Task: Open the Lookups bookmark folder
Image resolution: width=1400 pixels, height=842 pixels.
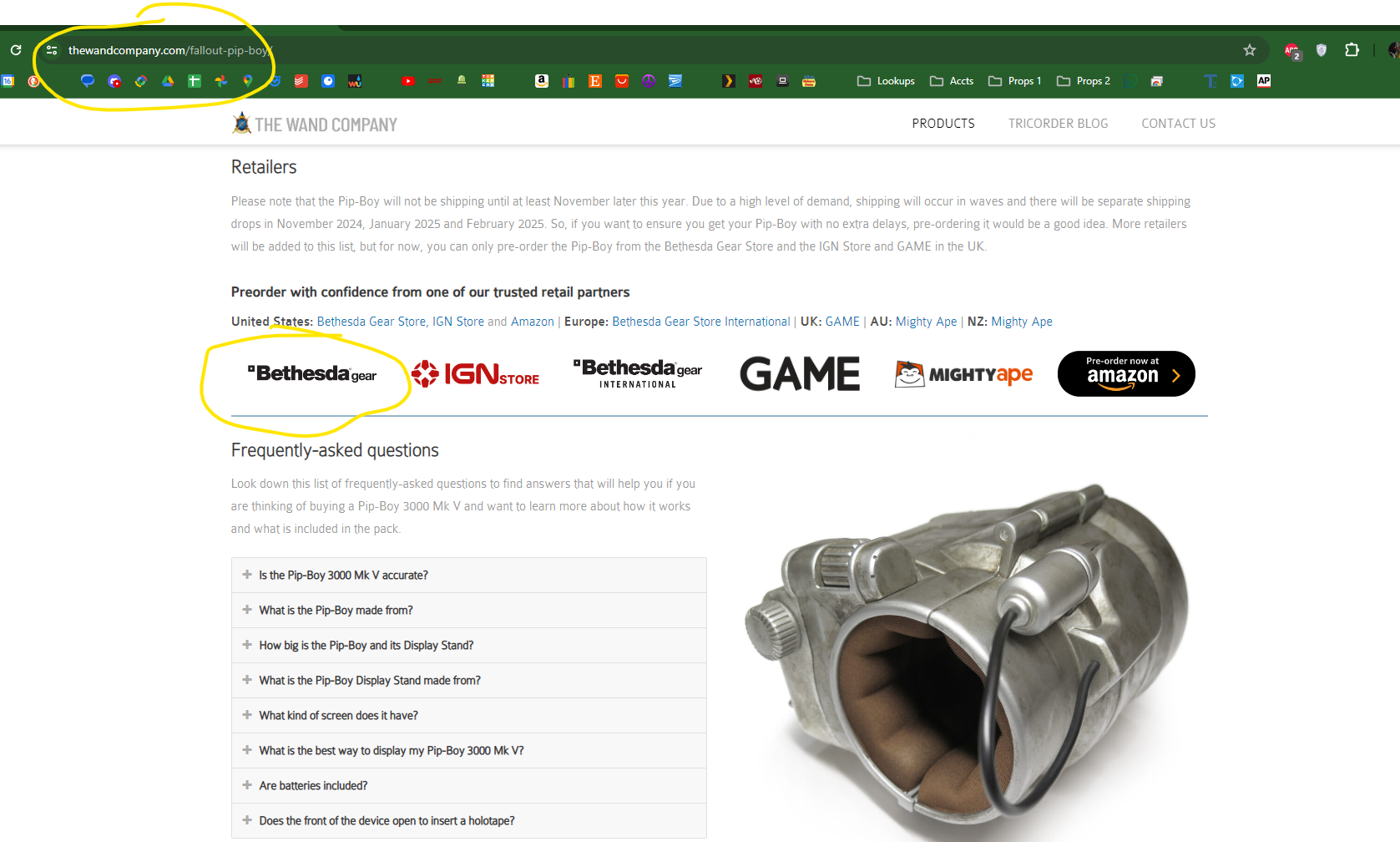Action: coord(886,81)
